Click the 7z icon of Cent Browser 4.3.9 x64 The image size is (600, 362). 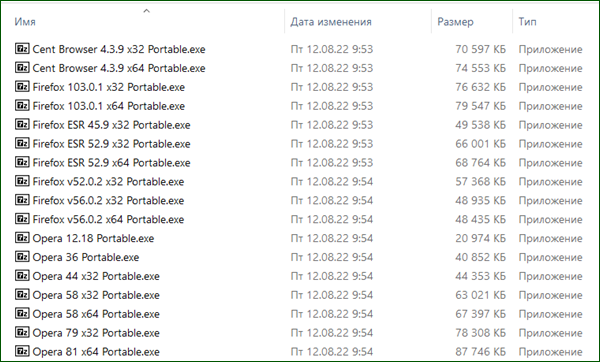point(22,67)
